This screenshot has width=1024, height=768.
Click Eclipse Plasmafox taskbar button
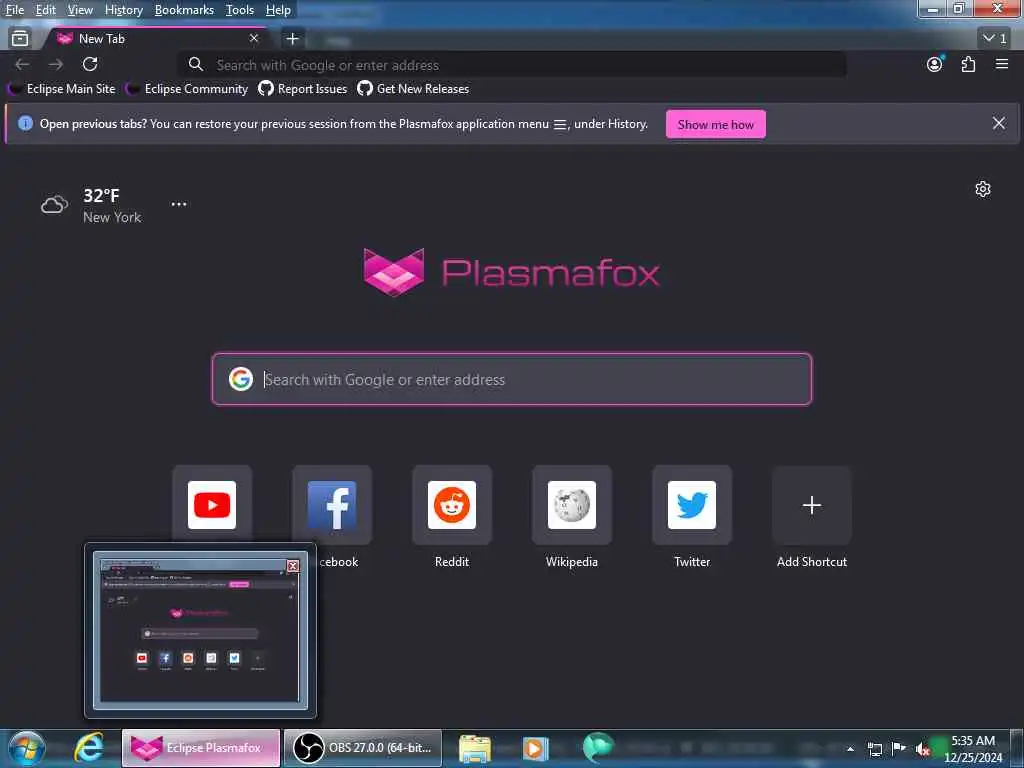[x=201, y=748]
